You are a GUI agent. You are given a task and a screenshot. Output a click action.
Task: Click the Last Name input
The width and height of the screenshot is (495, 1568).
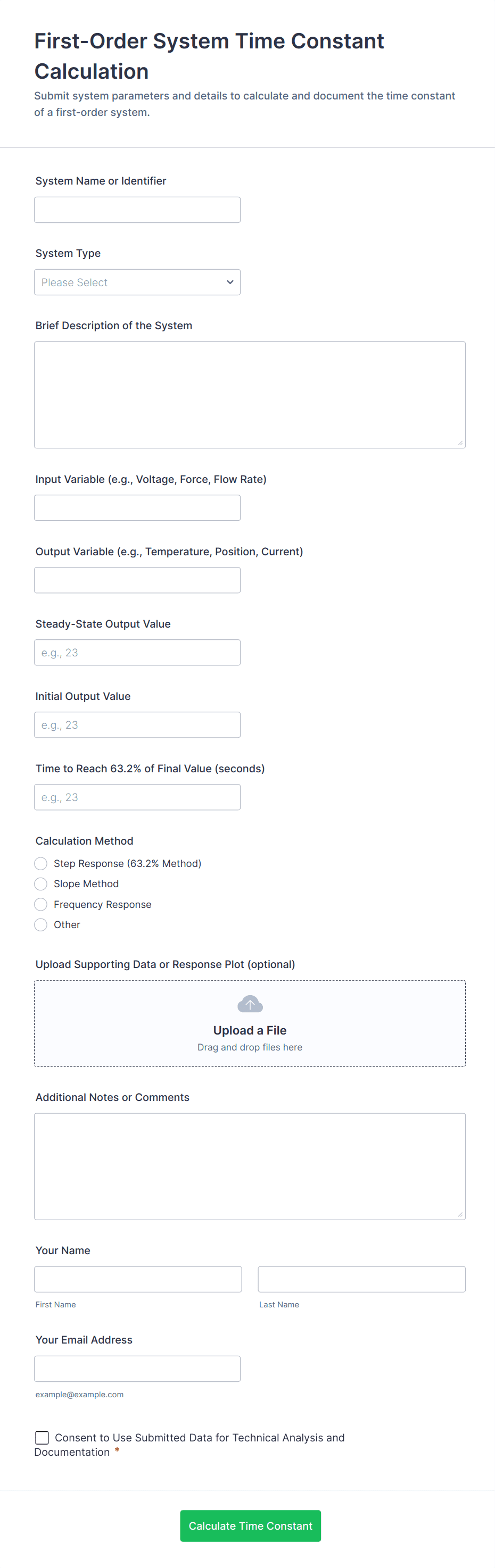point(361,1280)
